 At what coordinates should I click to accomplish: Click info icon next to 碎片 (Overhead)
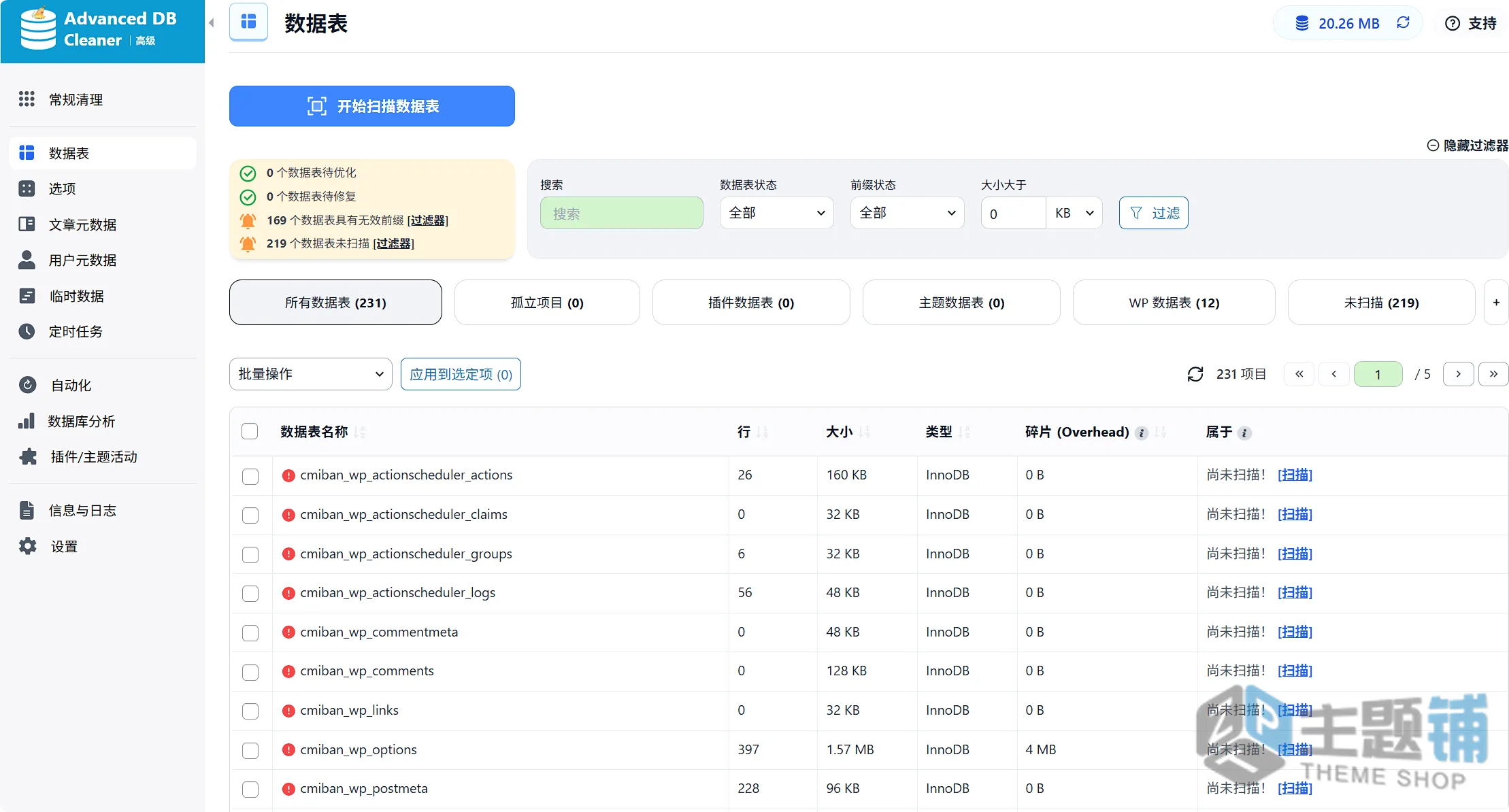[1142, 433]
